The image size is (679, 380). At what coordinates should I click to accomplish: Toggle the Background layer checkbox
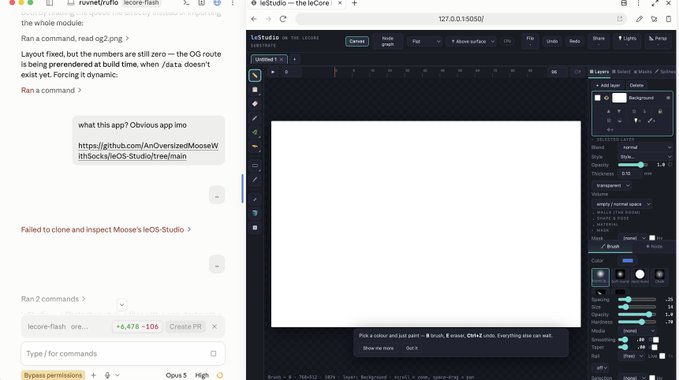click(x=598, y=98)
